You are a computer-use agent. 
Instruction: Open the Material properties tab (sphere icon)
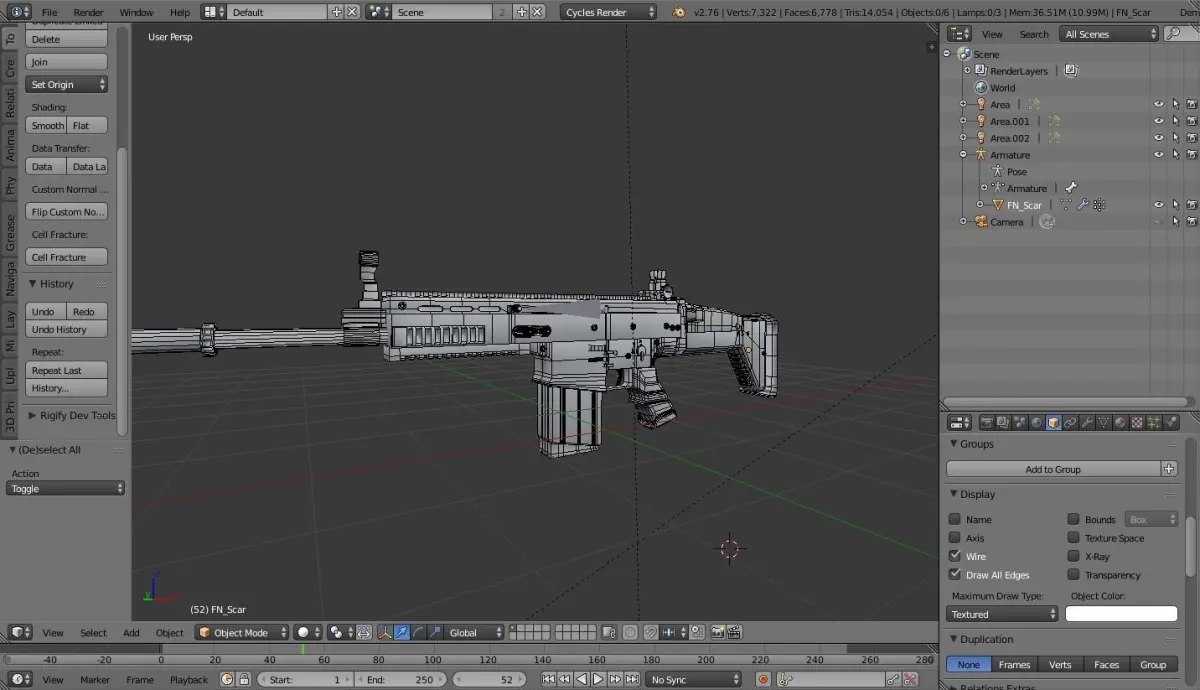(x=1120, y=423)
